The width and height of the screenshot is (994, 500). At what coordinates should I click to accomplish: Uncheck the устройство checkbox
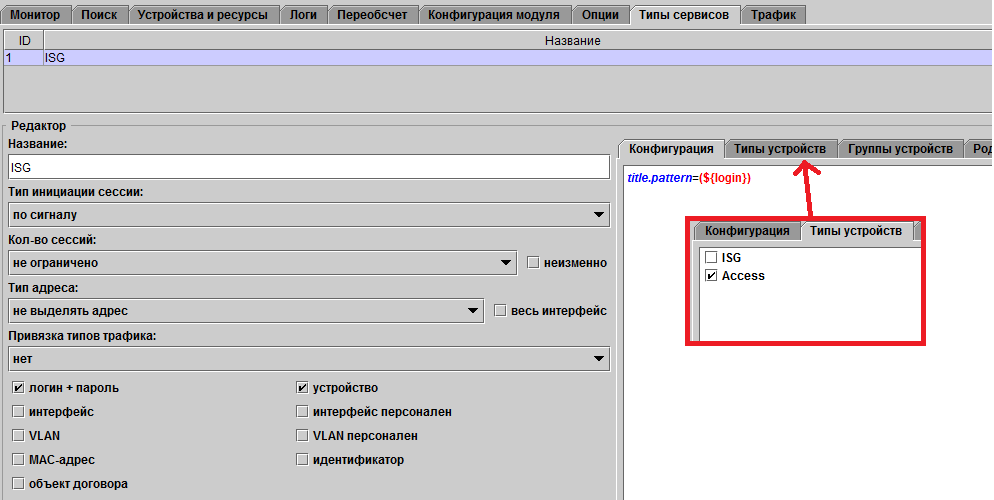(302, 388)
